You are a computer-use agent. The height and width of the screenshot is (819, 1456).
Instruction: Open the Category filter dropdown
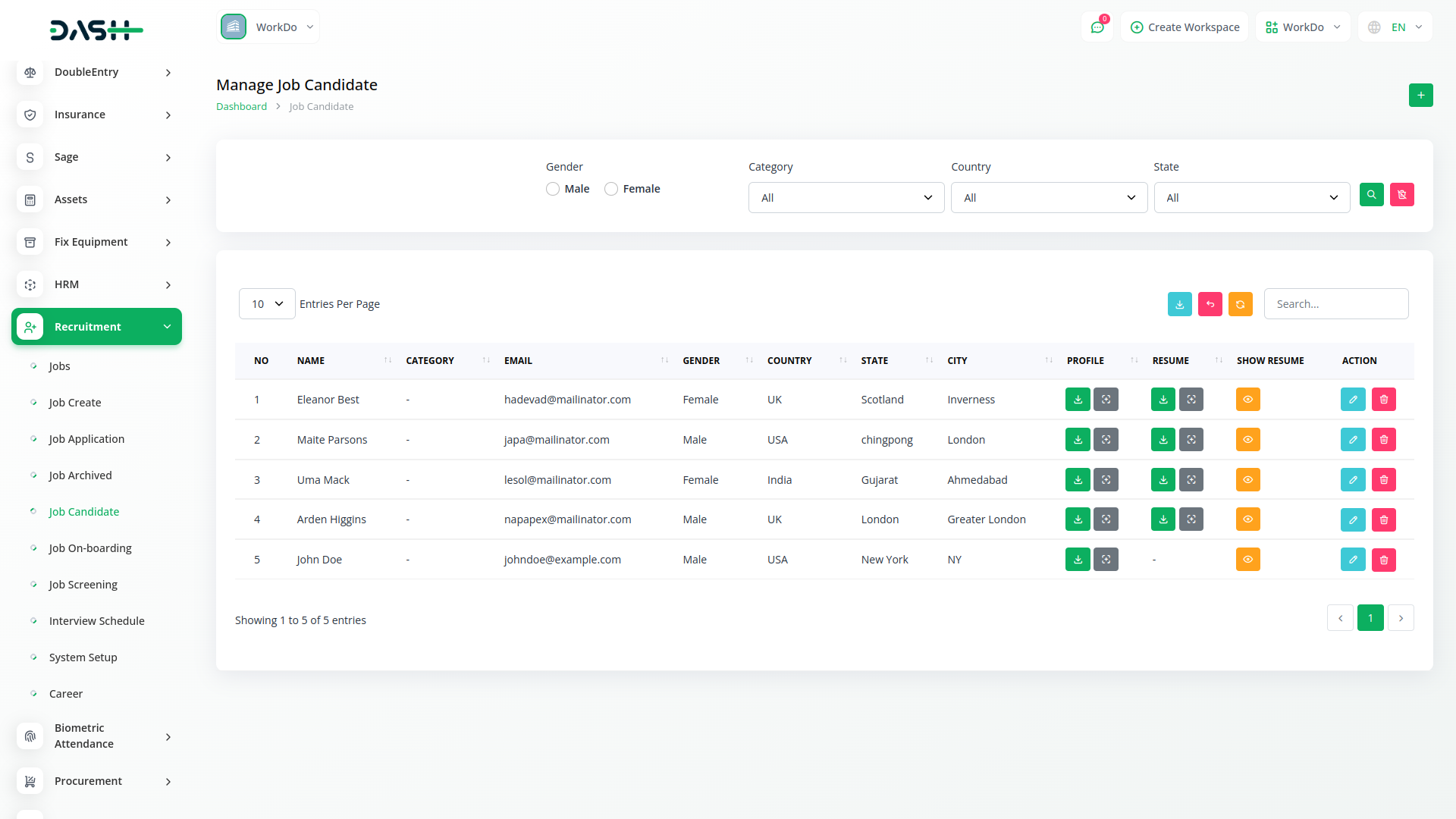tap(846, 198)
